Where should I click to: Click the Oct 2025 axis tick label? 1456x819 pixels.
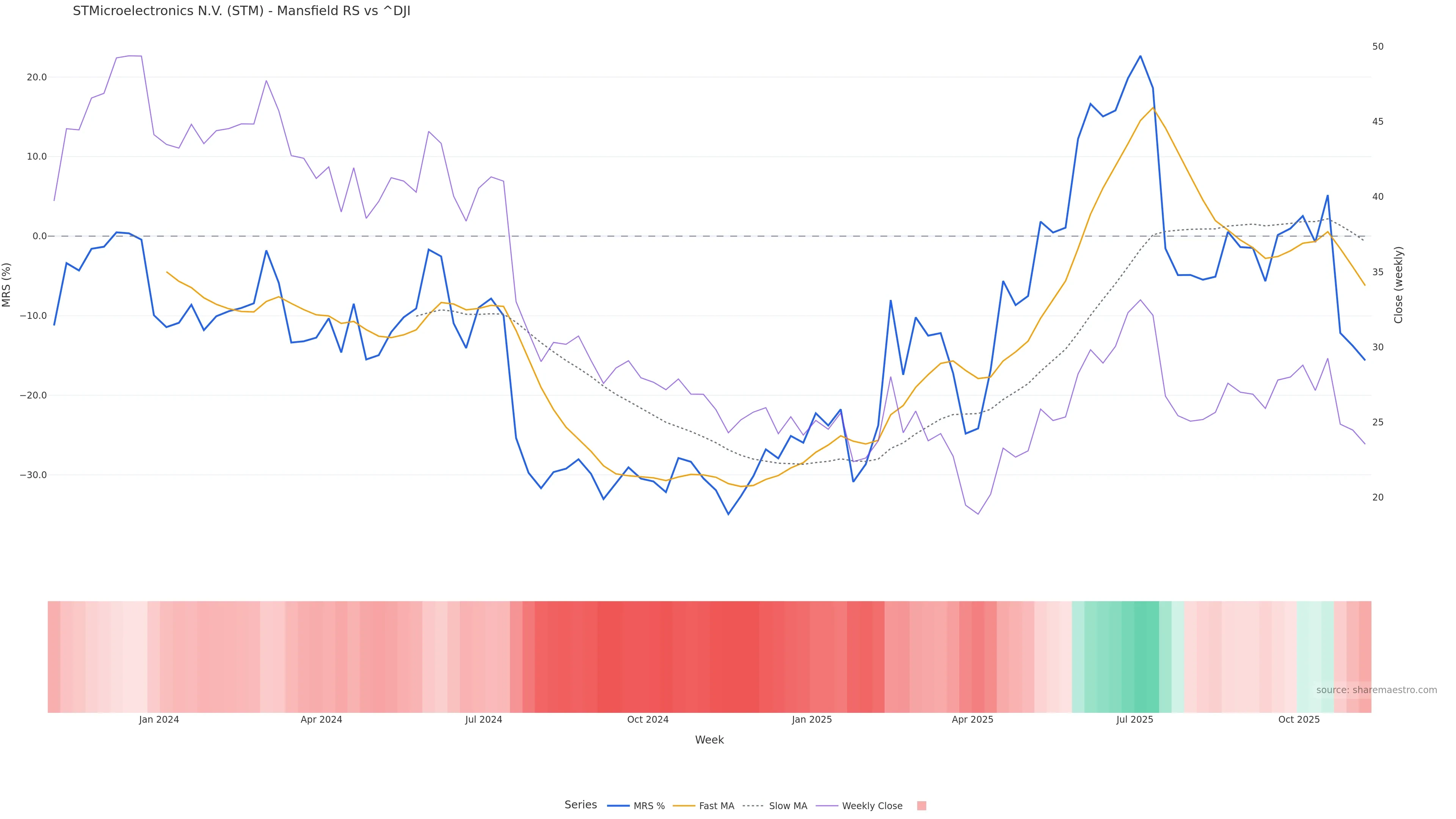point(1299,720)
